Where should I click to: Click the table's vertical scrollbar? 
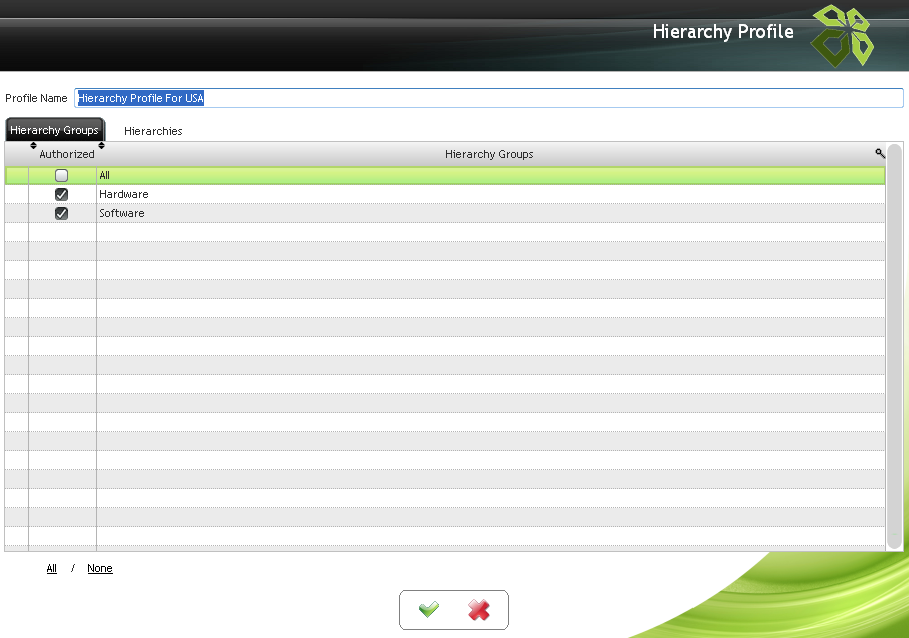tap(894, 345)
